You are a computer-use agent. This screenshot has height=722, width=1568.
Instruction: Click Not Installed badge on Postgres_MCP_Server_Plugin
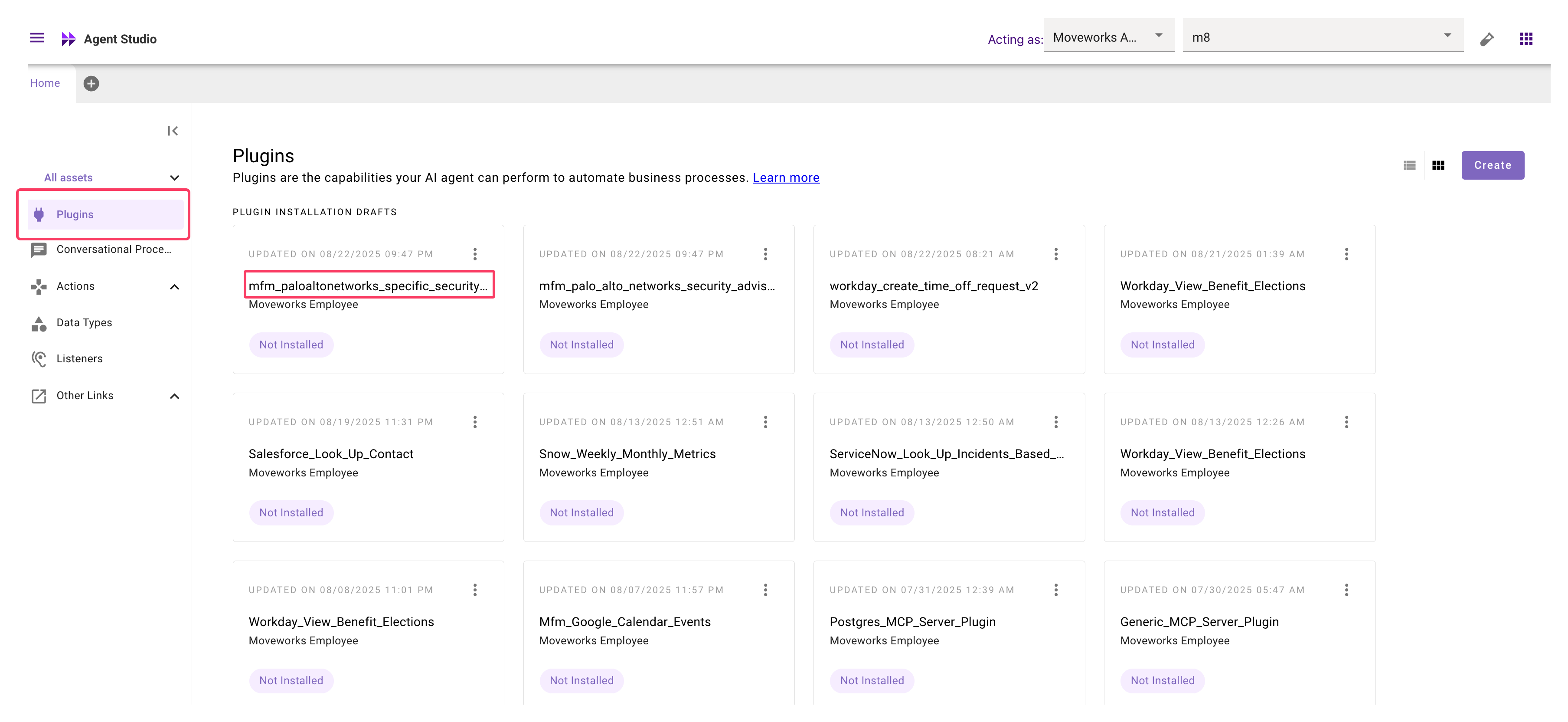point(872,681)
